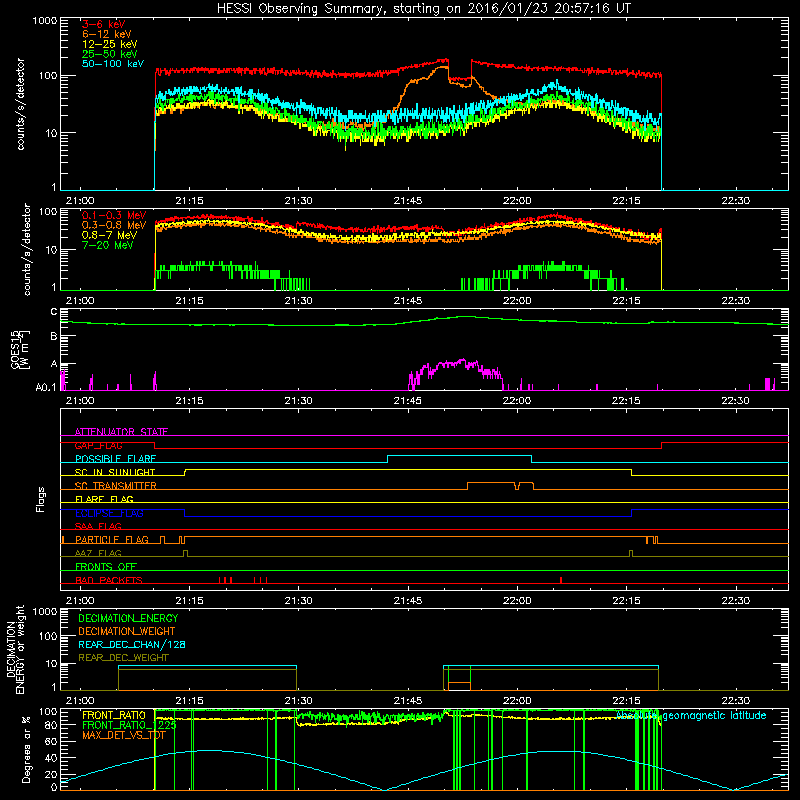Click the Flags panel axis label
Viewport: 800px width, 800px height.
41,499
